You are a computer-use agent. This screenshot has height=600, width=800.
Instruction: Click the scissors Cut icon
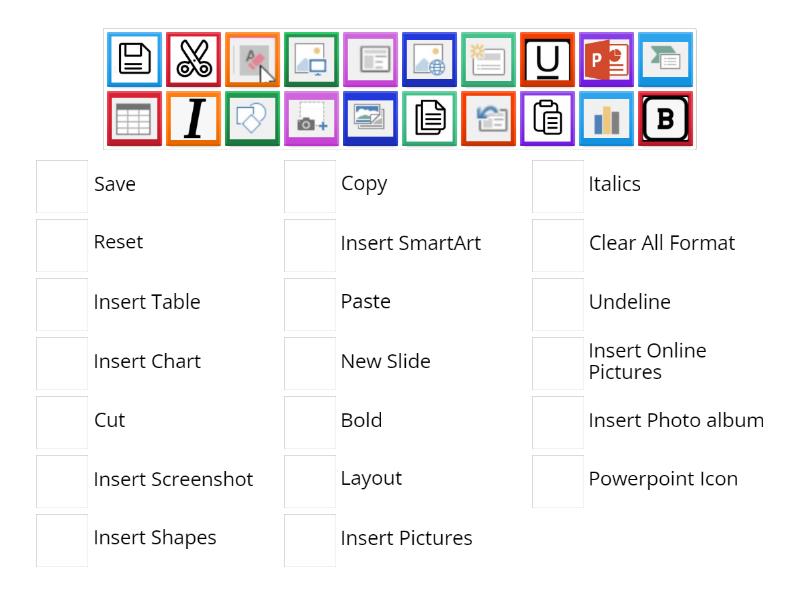click(x=193, y=59)
